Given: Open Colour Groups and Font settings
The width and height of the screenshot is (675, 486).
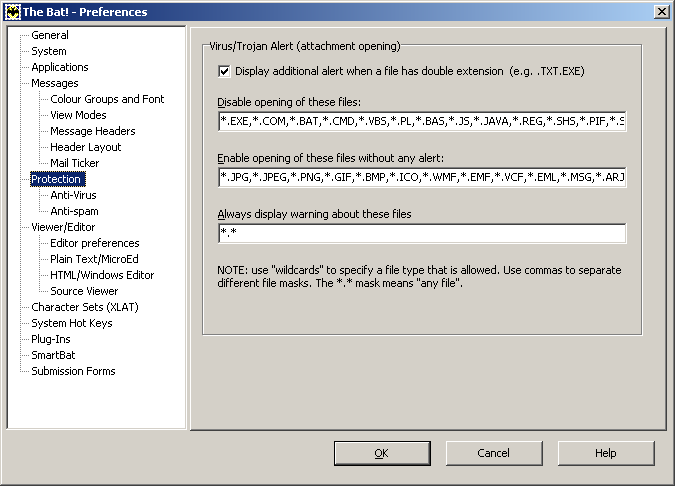Looking at the screenshot, I should coord(107,99).
